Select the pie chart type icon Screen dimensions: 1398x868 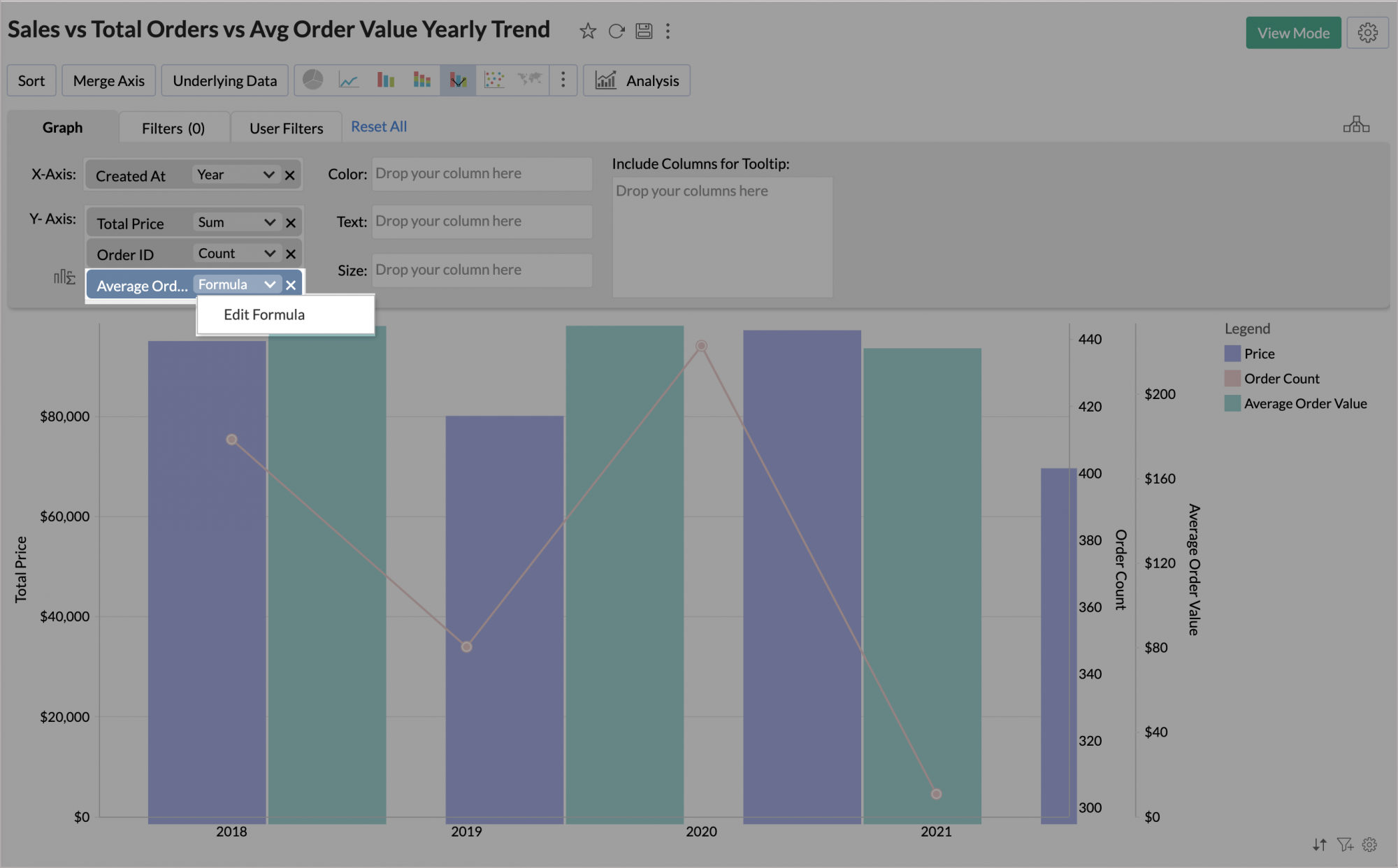pos(312,80)
